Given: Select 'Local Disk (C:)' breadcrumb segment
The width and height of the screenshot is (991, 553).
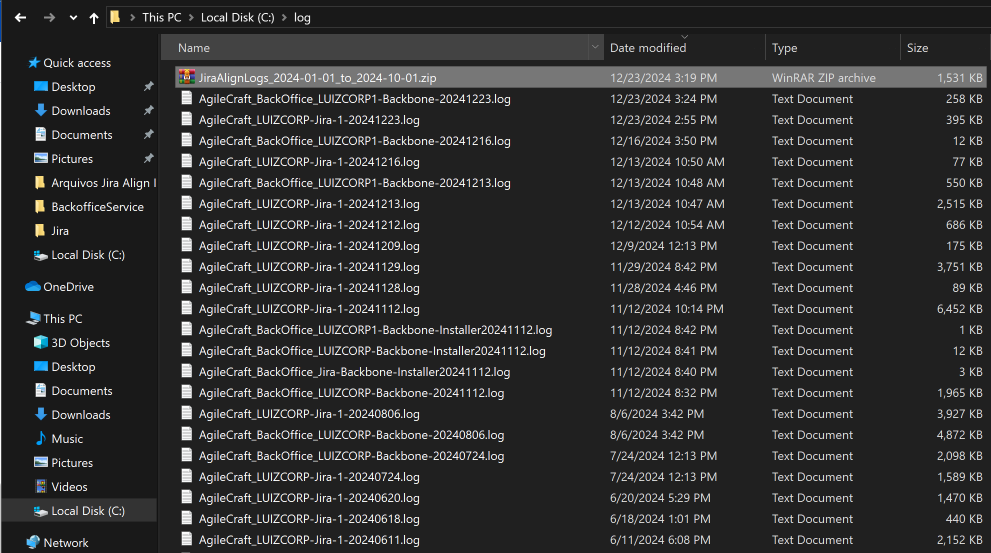Looking at the screenshot, I should [238, 18].
